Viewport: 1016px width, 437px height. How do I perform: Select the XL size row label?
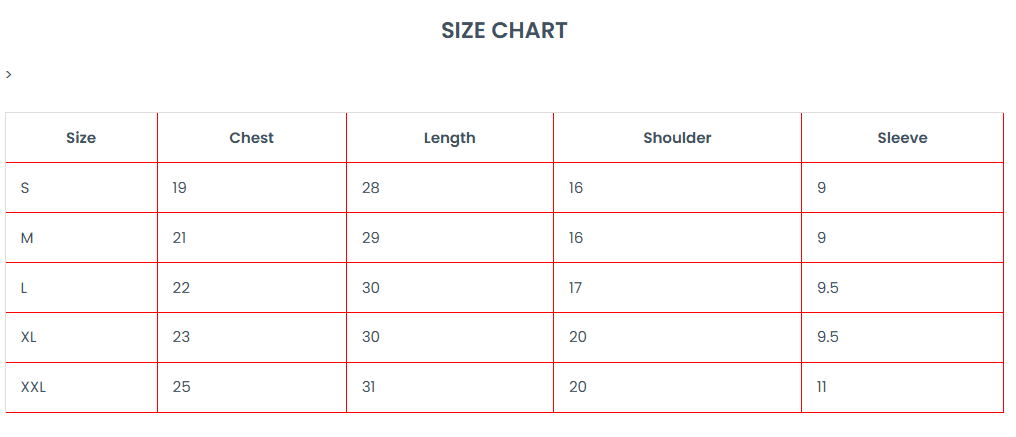(29, 337)
